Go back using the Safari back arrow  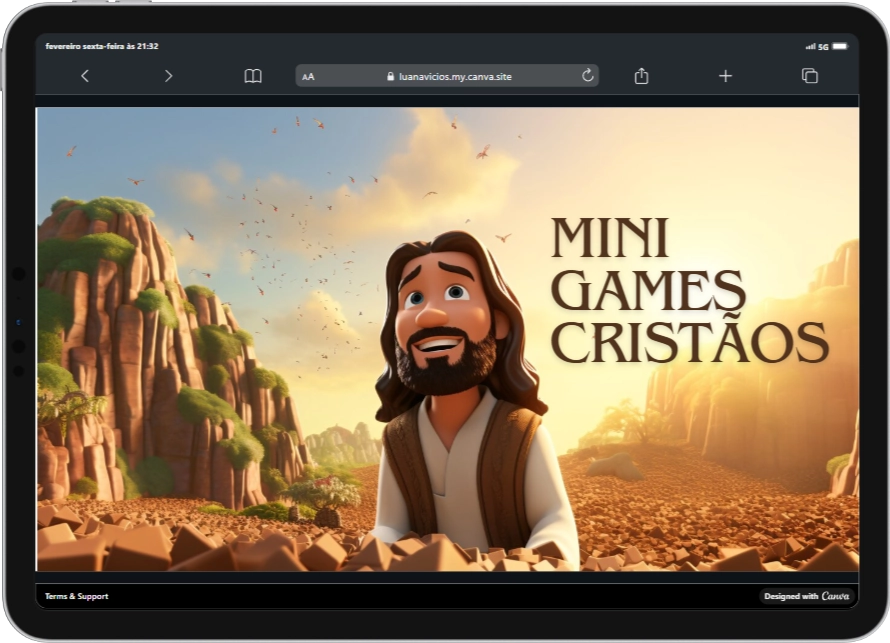[x=85, y=76]
